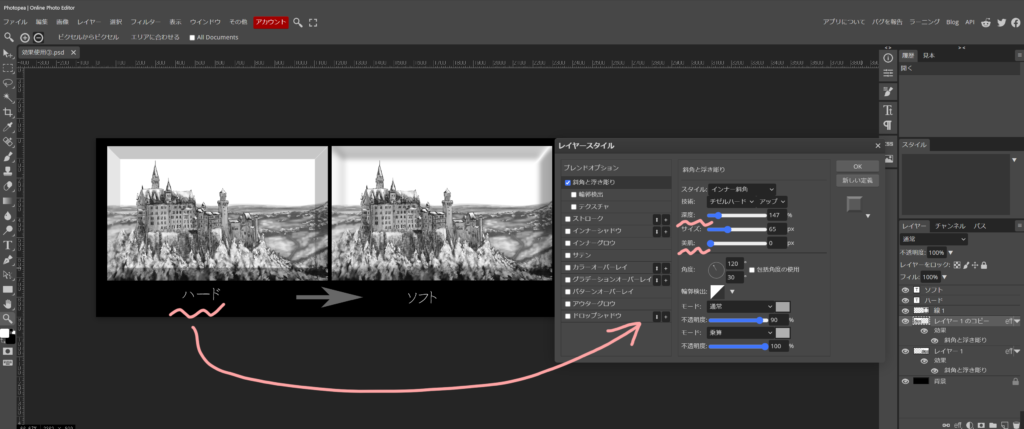The height and width of the screenshot is (429, 1024).
Task: Select the Crop tool in left toolbar
Action: 8,113
